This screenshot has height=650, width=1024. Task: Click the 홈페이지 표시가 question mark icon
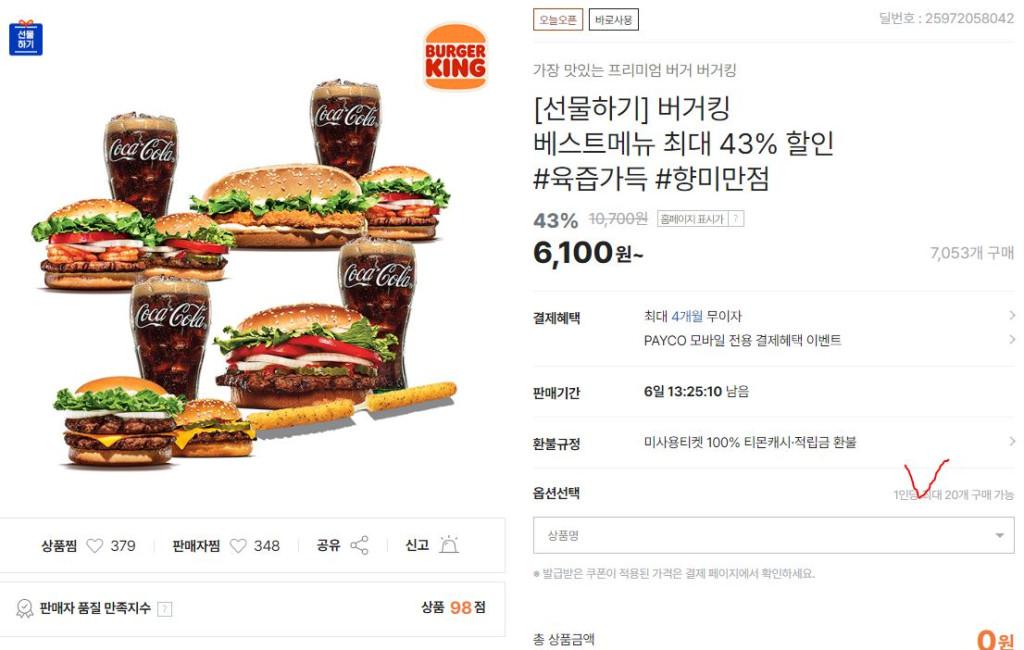pyautogui.click(x=735, y=219)
